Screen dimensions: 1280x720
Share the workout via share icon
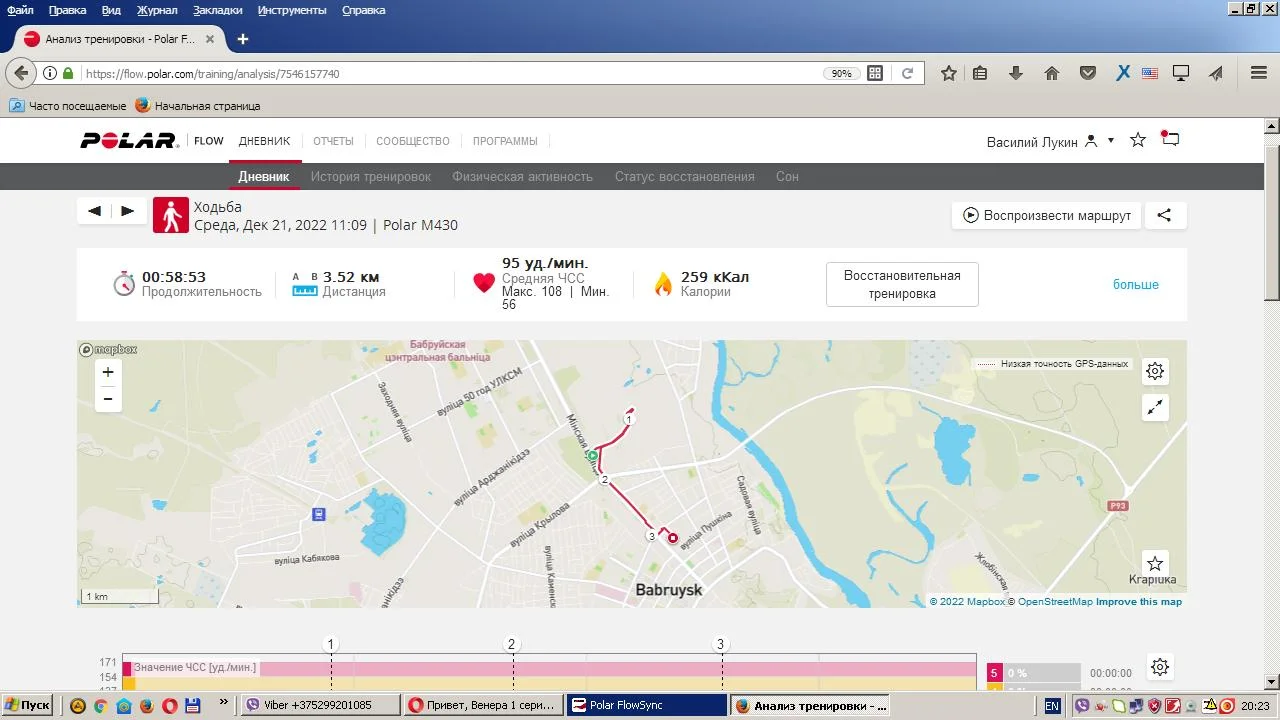tap(1164, 215)
